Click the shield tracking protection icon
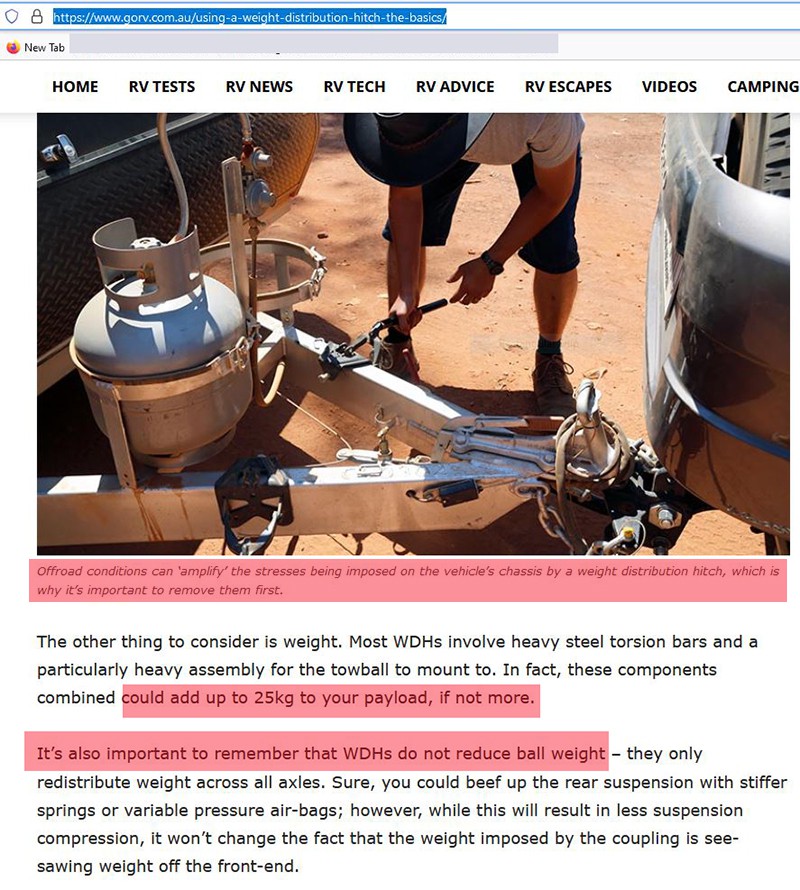This screenshot has width=800, height=890. (12, 17)
